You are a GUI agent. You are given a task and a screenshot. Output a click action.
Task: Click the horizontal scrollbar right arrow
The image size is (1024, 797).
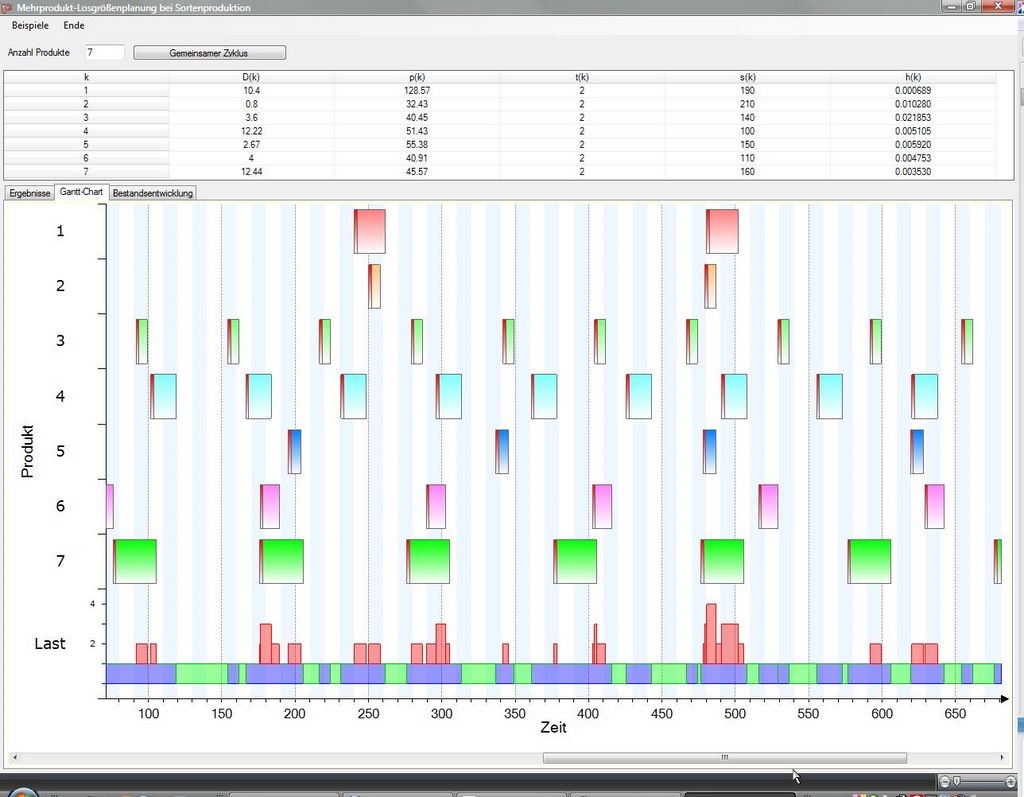click(1004, 758)
